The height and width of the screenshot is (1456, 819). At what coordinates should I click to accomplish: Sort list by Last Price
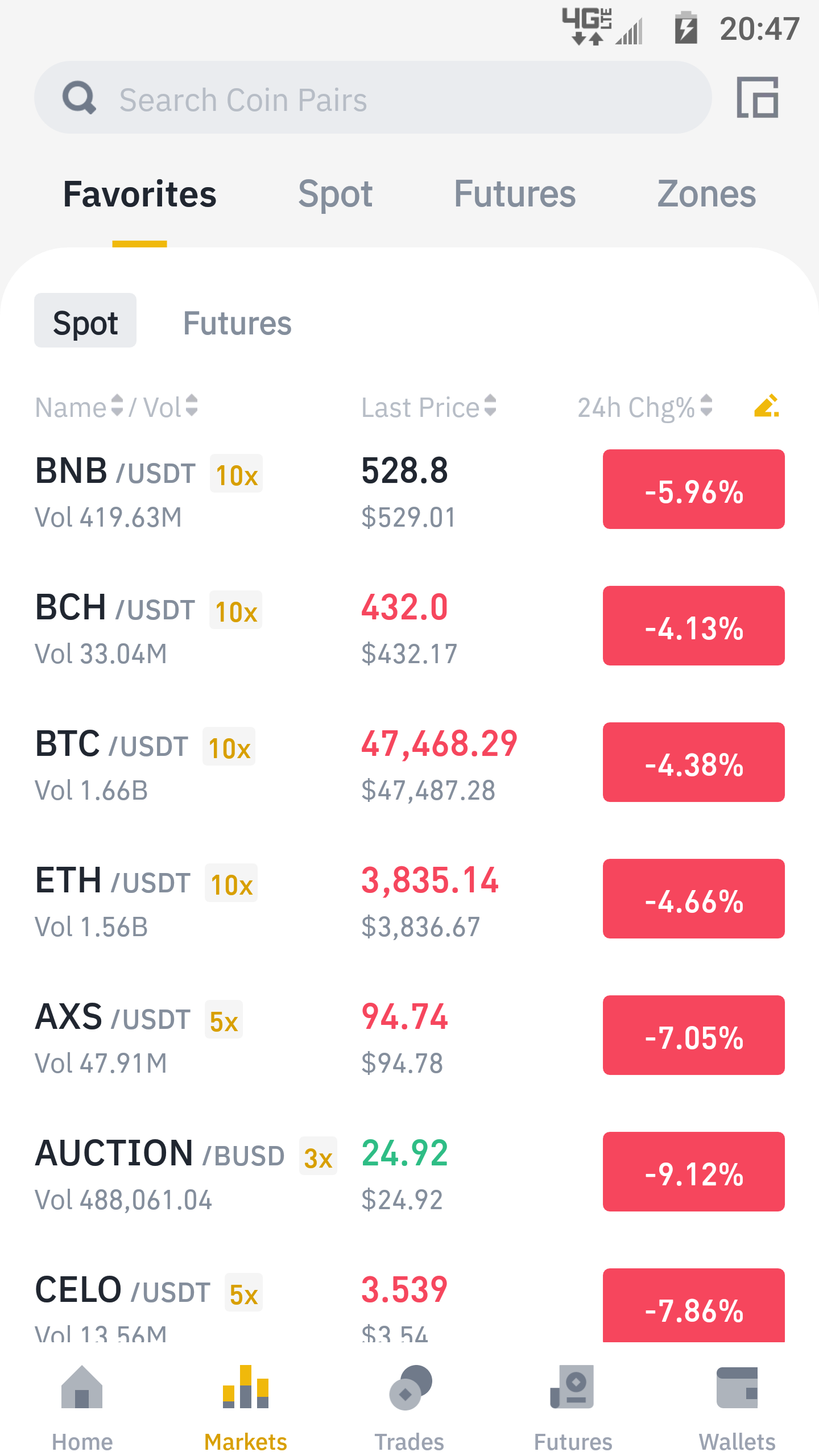coord(429,407)
